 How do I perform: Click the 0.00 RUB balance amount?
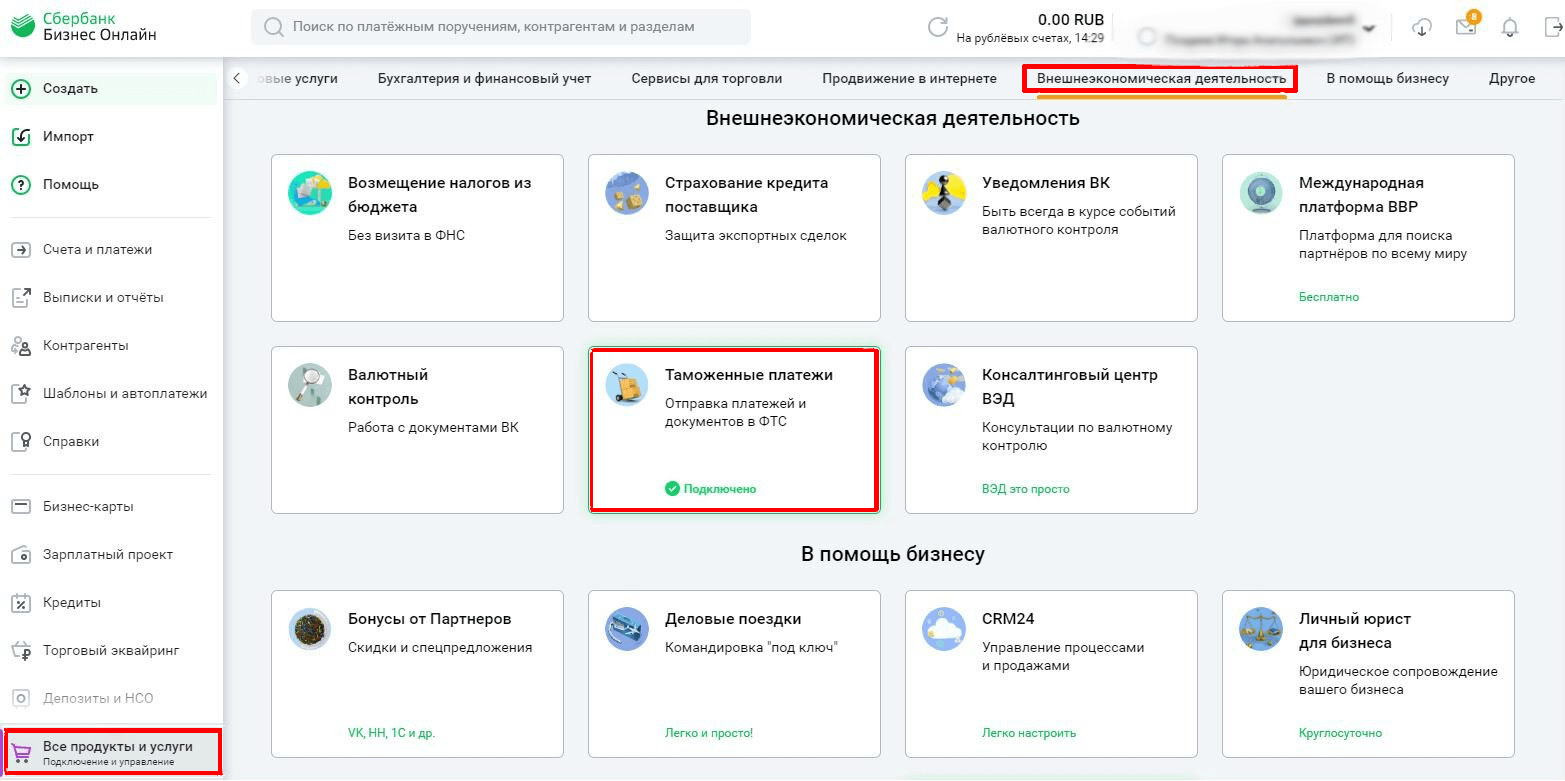click(x=1070, y=19)
